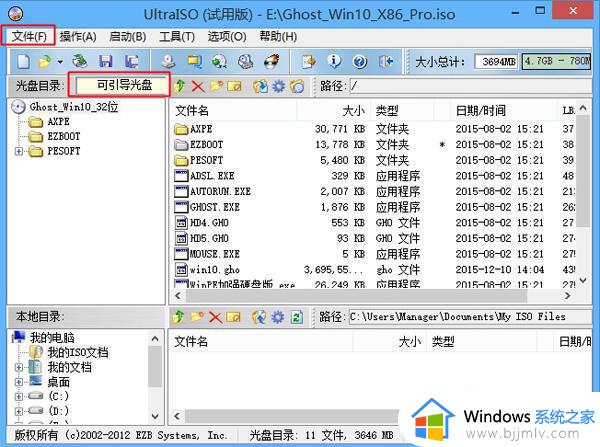Click the Compress ISO toolbar icon
Screen dimensions: 600x447
(x=194, y=61)
